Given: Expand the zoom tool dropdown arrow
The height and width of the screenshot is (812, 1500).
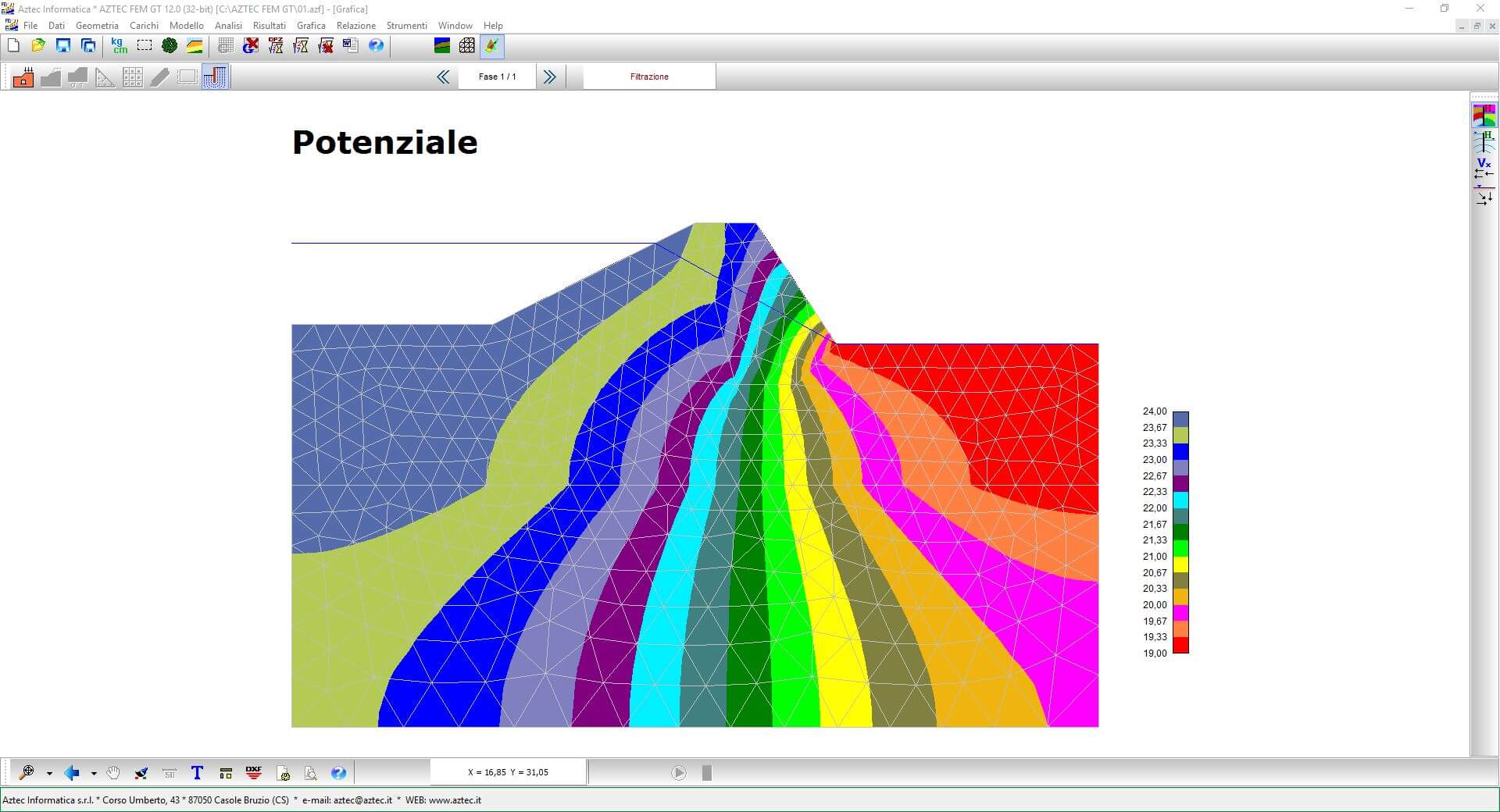Looking at the screenshot, I should 49,774.
